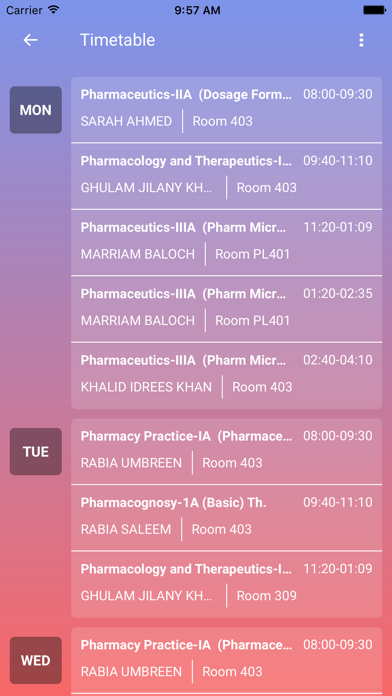The width and height of the screenshot is (392, 696).
Task: Open Wednesday 08:00 Pharmacy Practice-IA class
Action: pyautogui.click(x=226, y=661)
